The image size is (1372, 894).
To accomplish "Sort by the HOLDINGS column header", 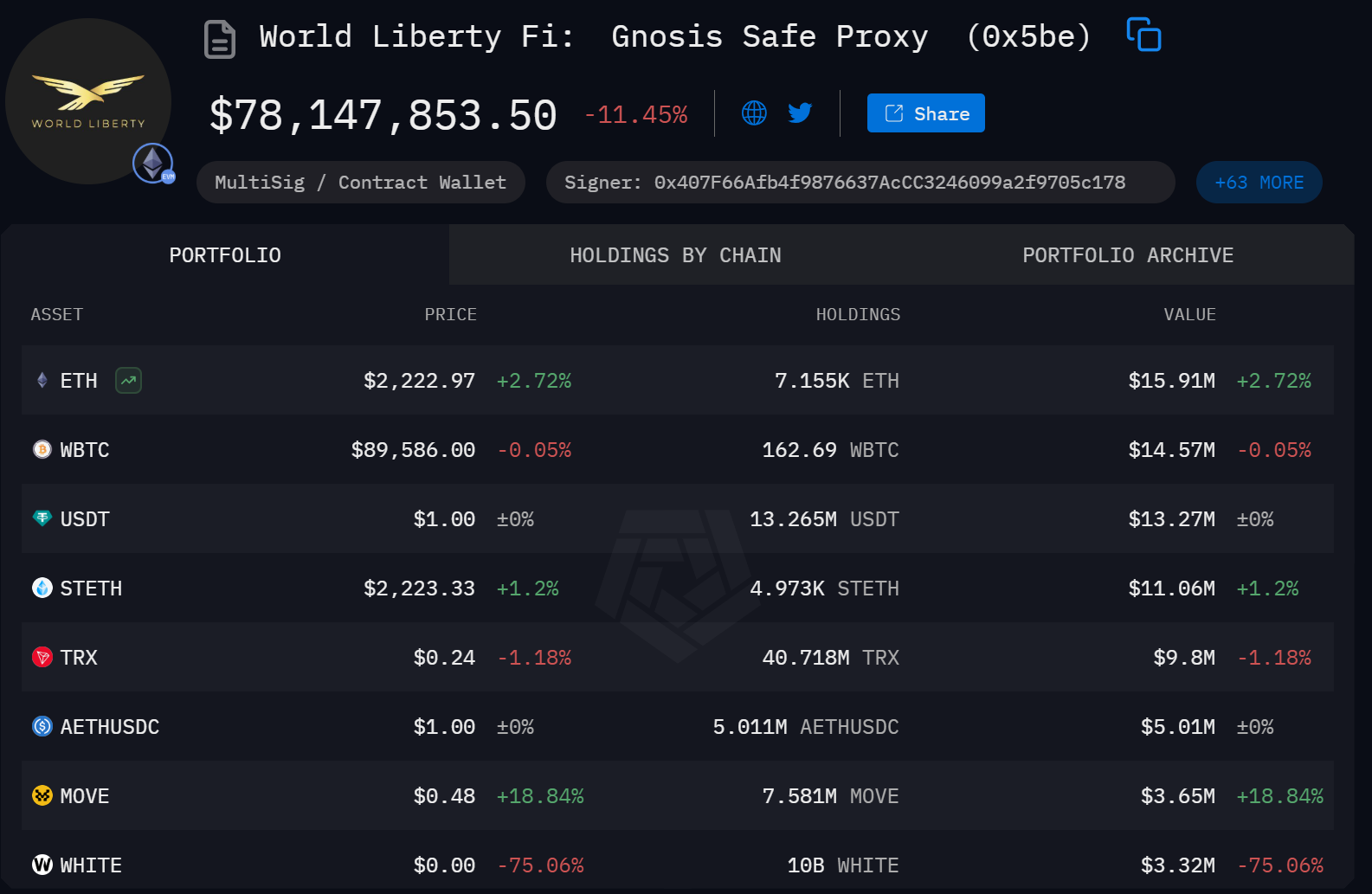I will (858, 314).
